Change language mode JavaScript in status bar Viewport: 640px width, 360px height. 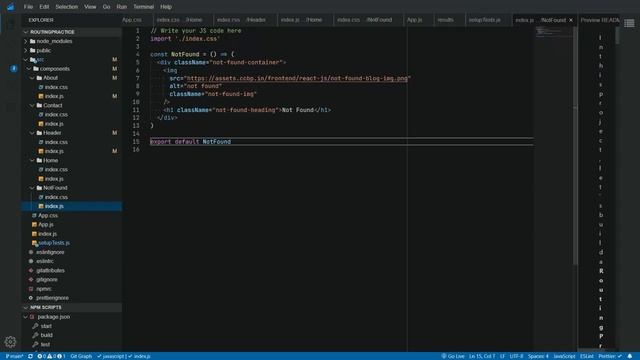tap(564, 356)
